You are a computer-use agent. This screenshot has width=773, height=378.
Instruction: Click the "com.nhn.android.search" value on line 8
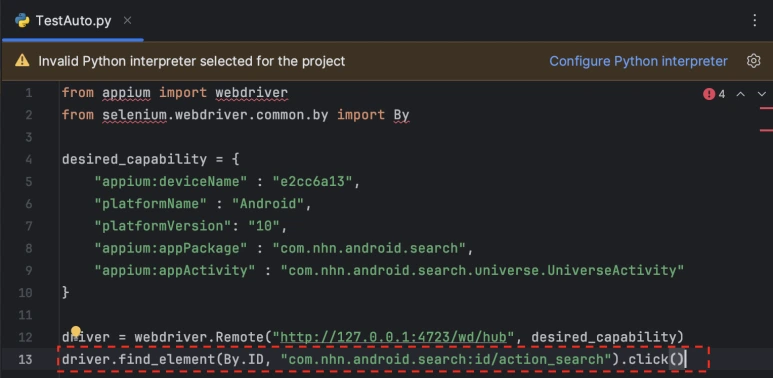click(369, 248)
